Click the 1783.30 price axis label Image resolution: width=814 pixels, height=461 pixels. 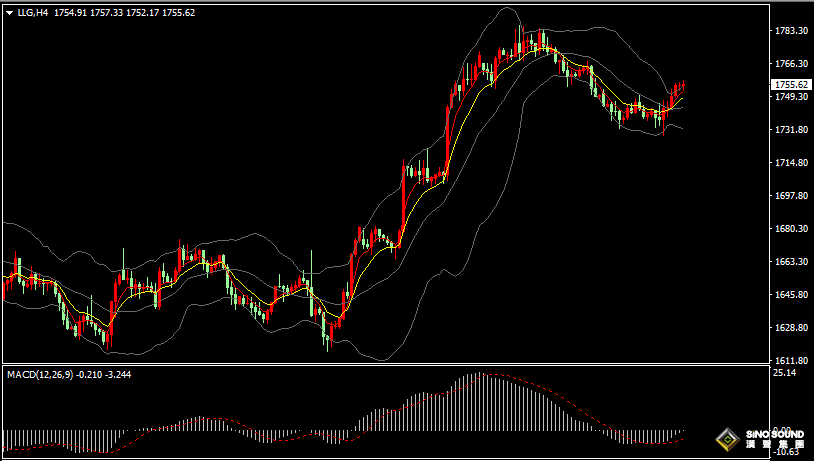(x=791, y=32)
